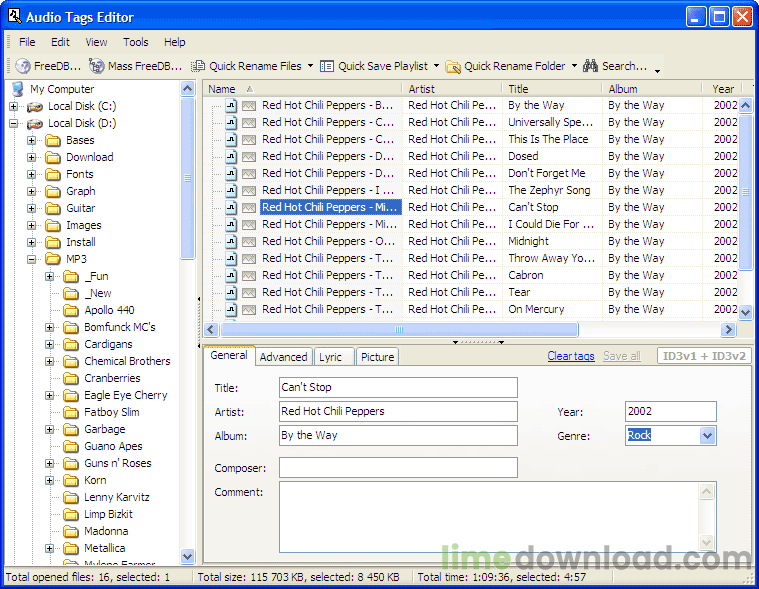Image resolution: width=759 pixels, height=589 pixels.
Task: Click the Quick Save Playlist icon
Action: (x=327, y=66)
